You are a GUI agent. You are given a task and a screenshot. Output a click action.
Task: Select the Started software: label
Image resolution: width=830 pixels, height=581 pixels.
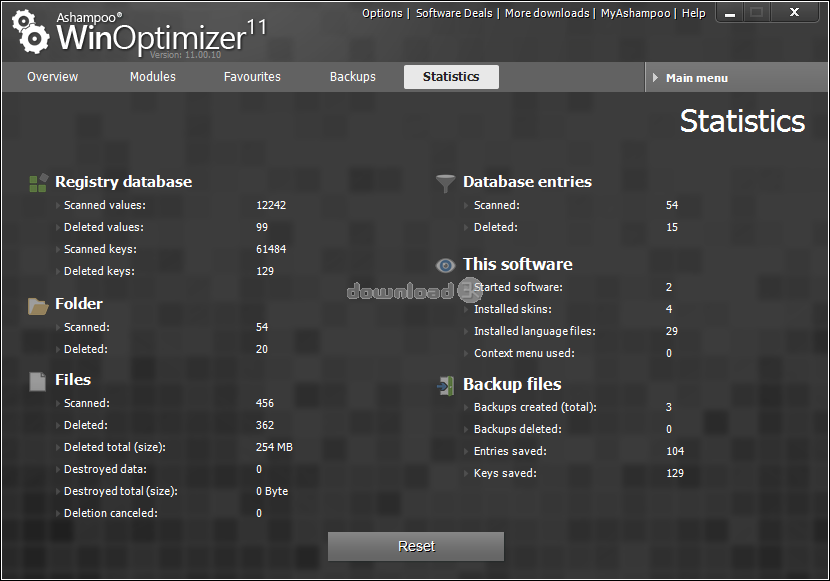[518, 287]
